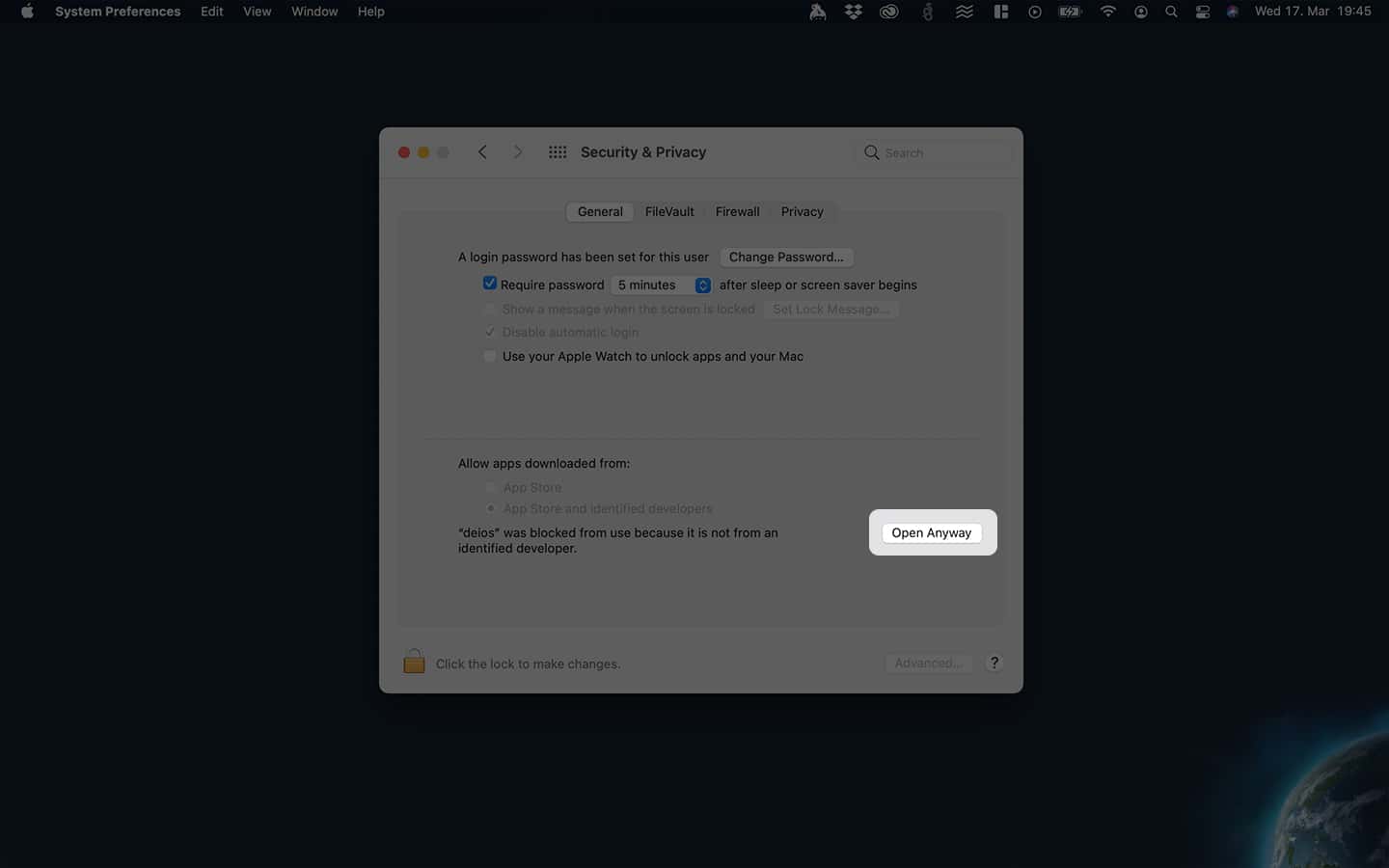The width and height of the screenshot is (1389, 868).
Task: Click the hooded figure menu bar icon
Action: point(818,12)
